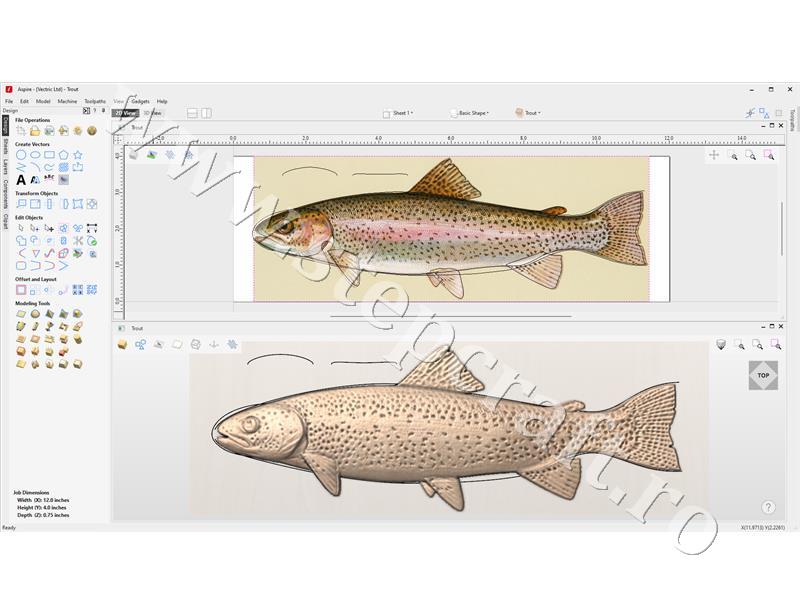Click the first Modeling Tools icon

tap(21, 314)
